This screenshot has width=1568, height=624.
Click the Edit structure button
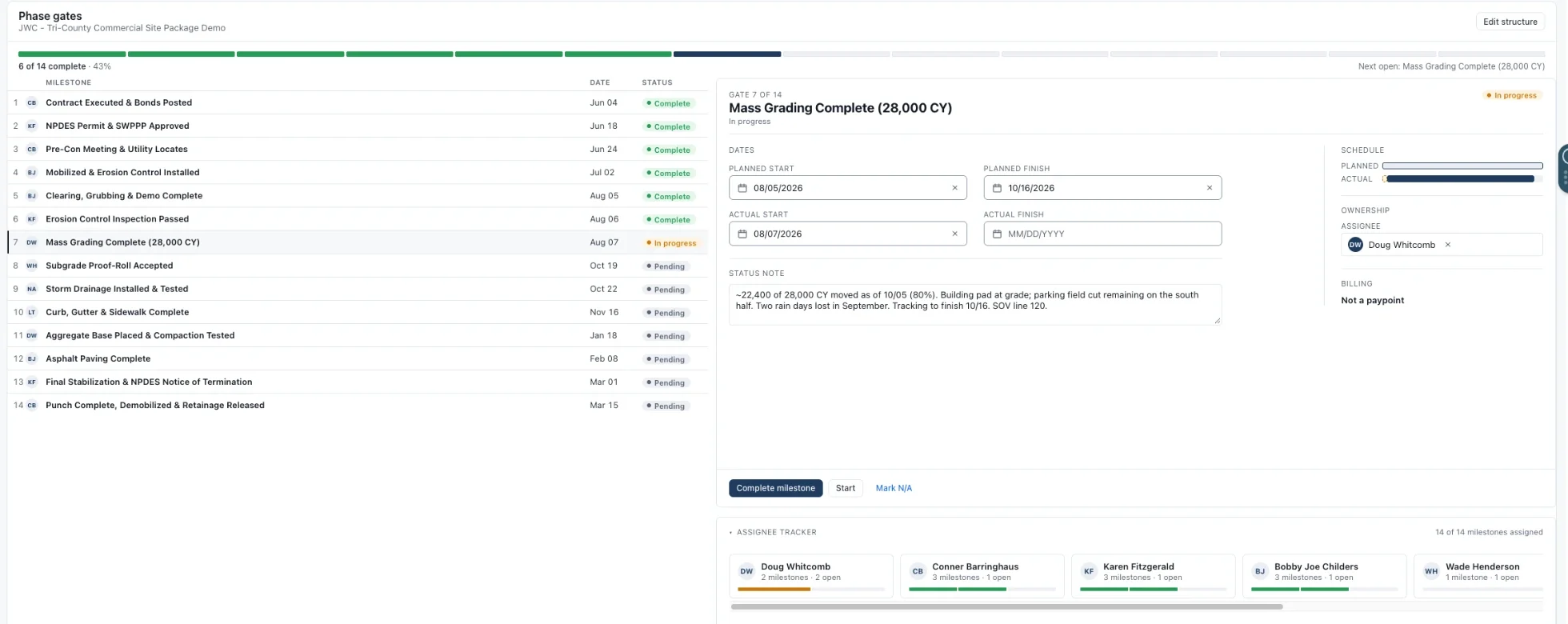coord(1510,22)
